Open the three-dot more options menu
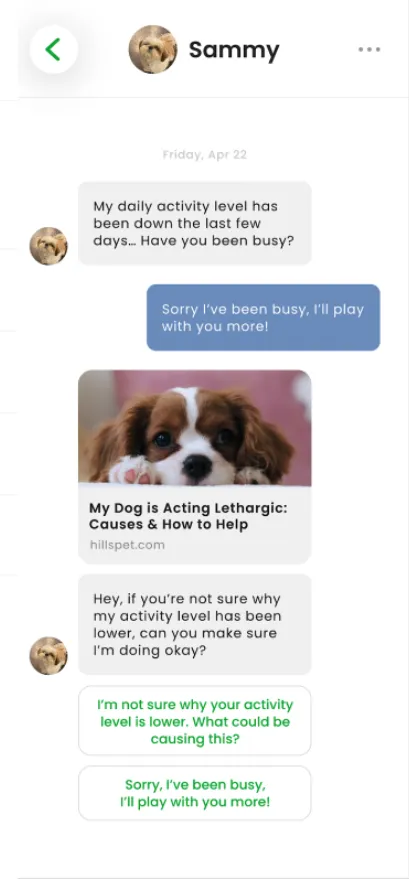This screenshot has height=879, width=409. [369, 49]
